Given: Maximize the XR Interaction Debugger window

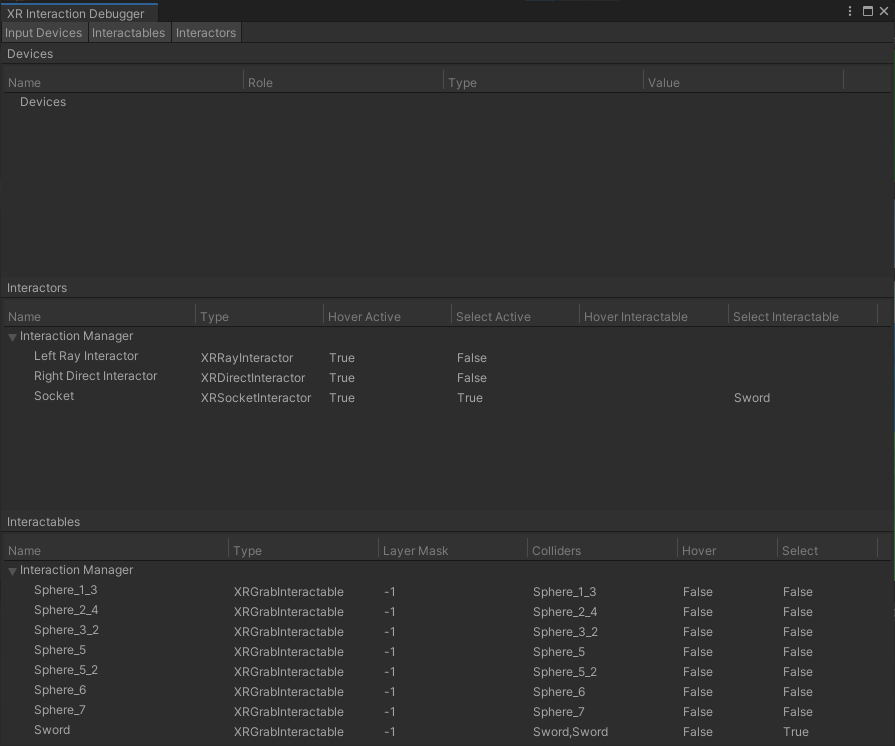Looking at the screenshot, I should tap(868, 12).
